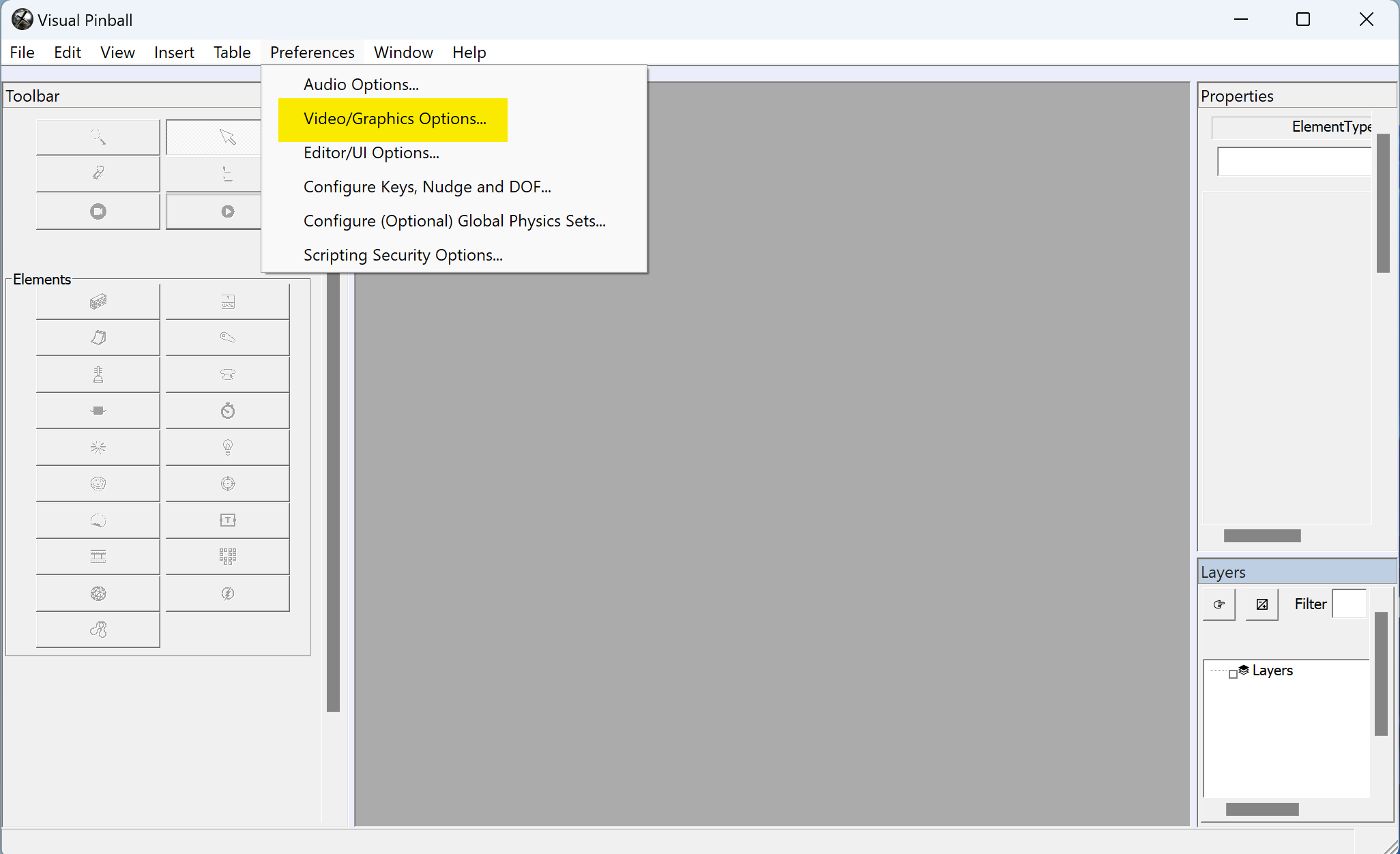This screenshot has height=854, width=1400.
Task: Select the Light bulb element icon
Action: (227, 447)
